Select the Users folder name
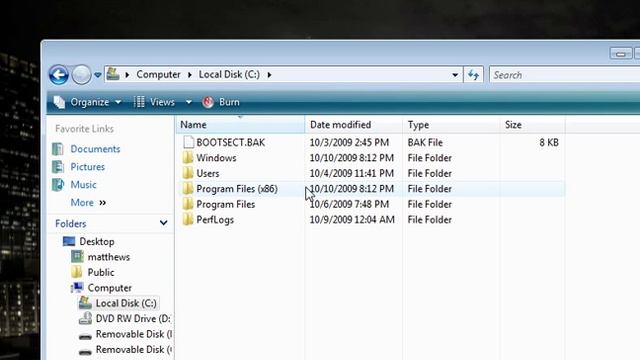640x360 pixels. tap(208, 173)
